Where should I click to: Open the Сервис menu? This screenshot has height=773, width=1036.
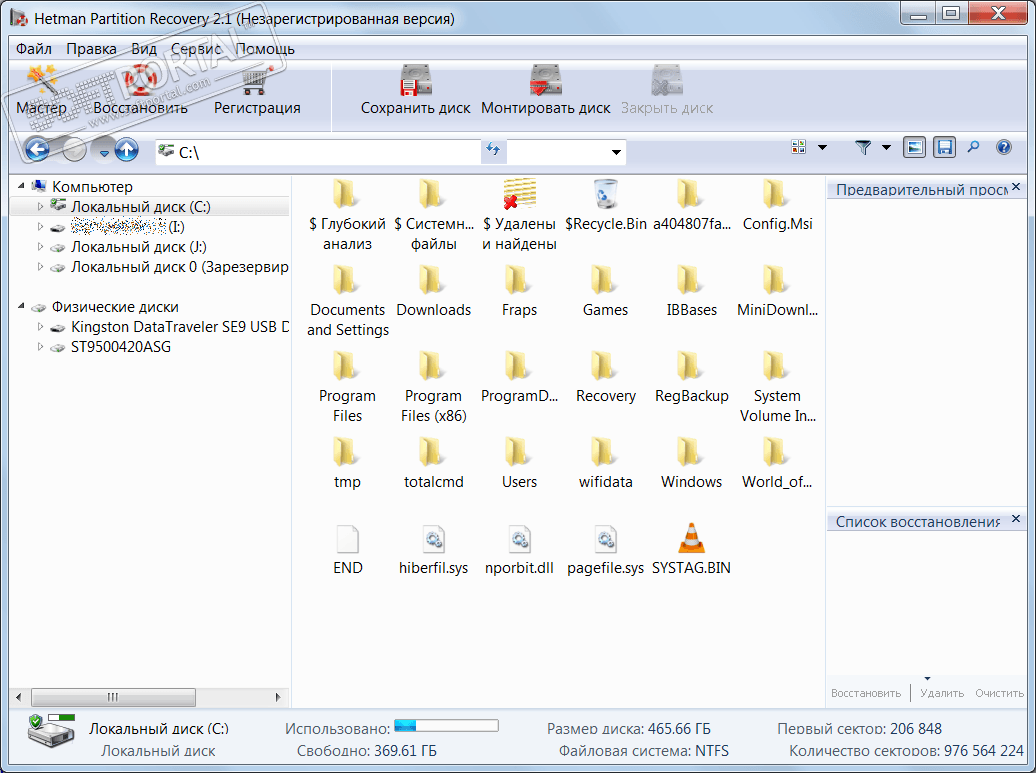tap(196, 49)
